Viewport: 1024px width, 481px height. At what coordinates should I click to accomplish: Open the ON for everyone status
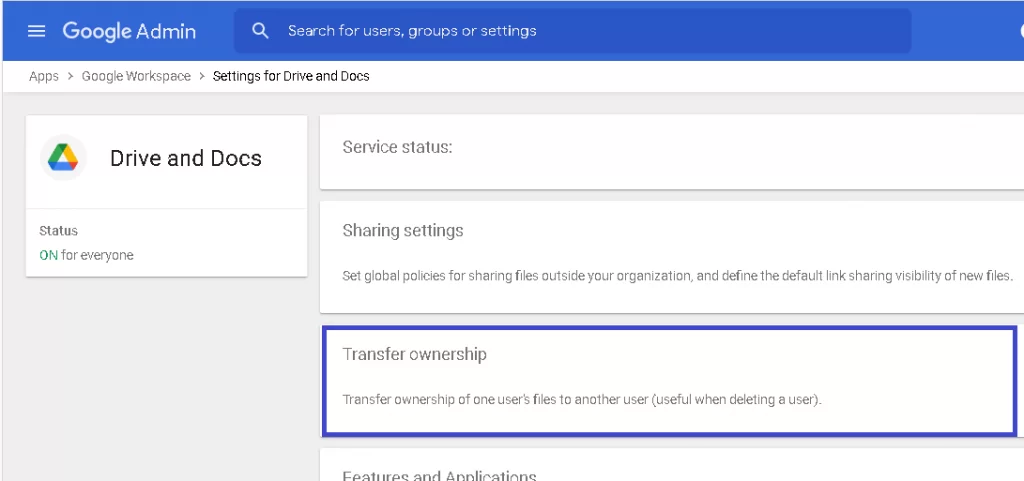[x=86, y=255]
